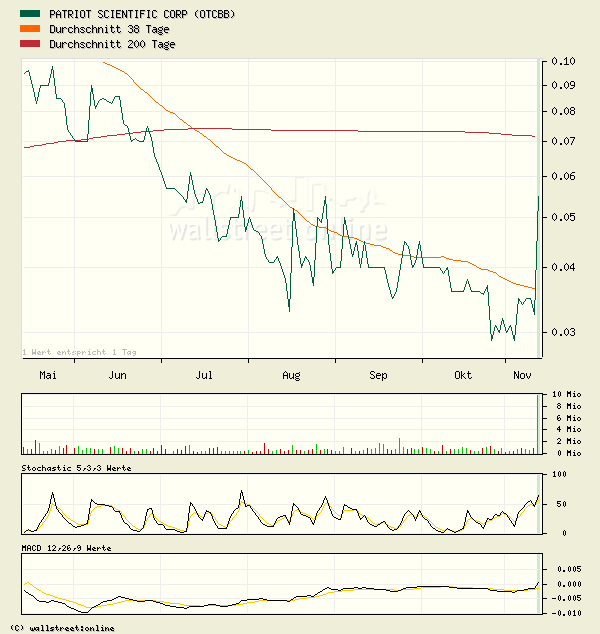Click the Nov month label on time axis
The height and width of the screenshot is (634, 600).
pyautogui.click(x=521, y=375)
